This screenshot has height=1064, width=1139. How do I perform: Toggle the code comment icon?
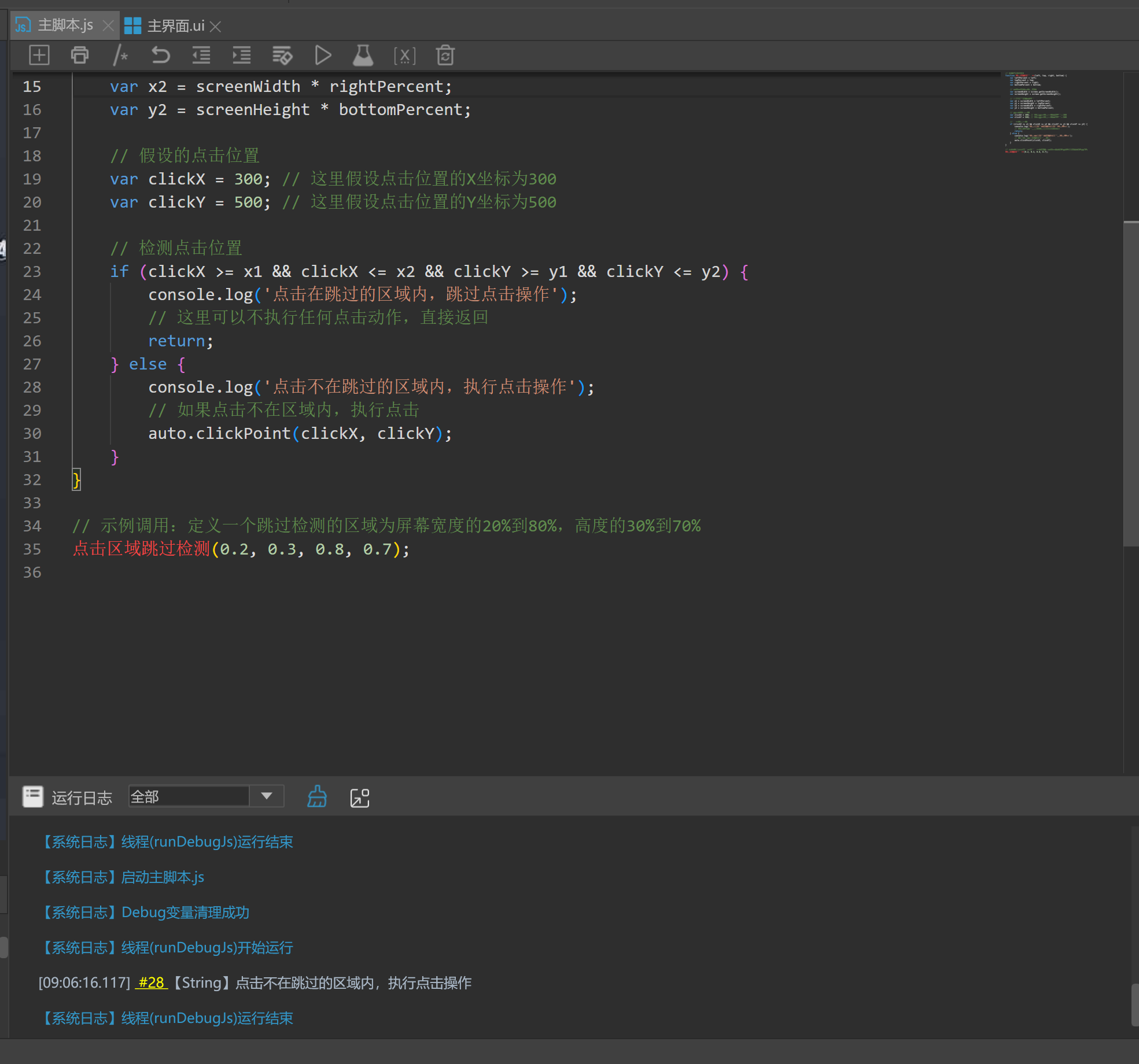[x=120, y=56]
